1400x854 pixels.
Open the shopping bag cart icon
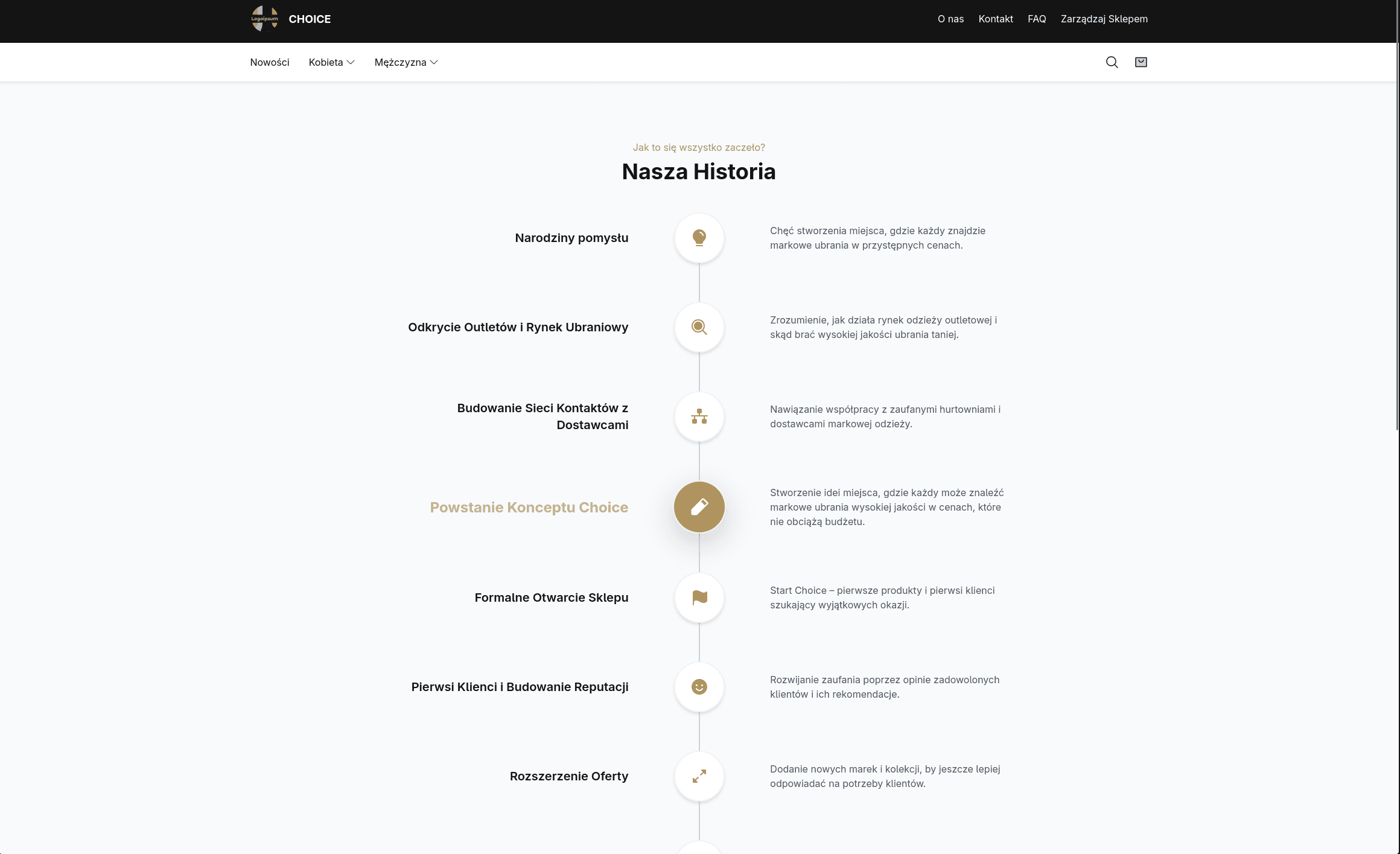1141,62
